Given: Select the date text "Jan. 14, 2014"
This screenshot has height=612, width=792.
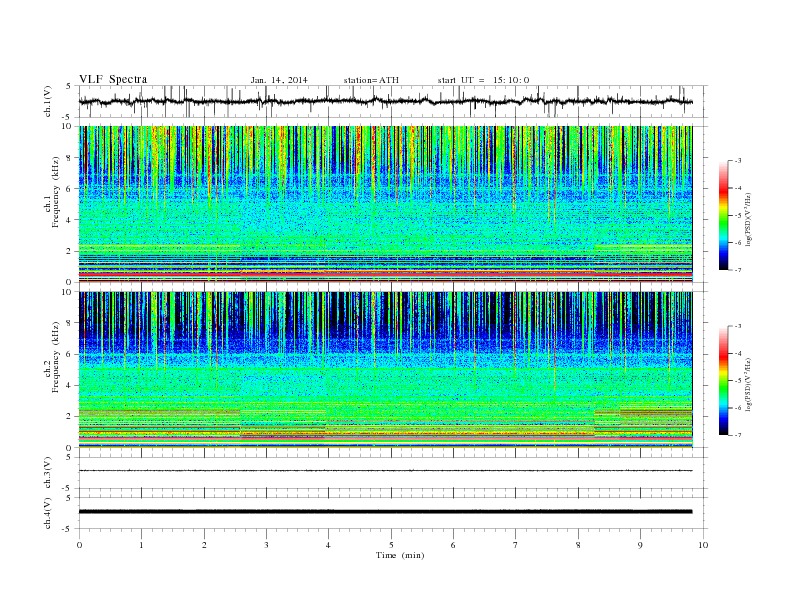Looking at the screenshot, I should (279, 80).
